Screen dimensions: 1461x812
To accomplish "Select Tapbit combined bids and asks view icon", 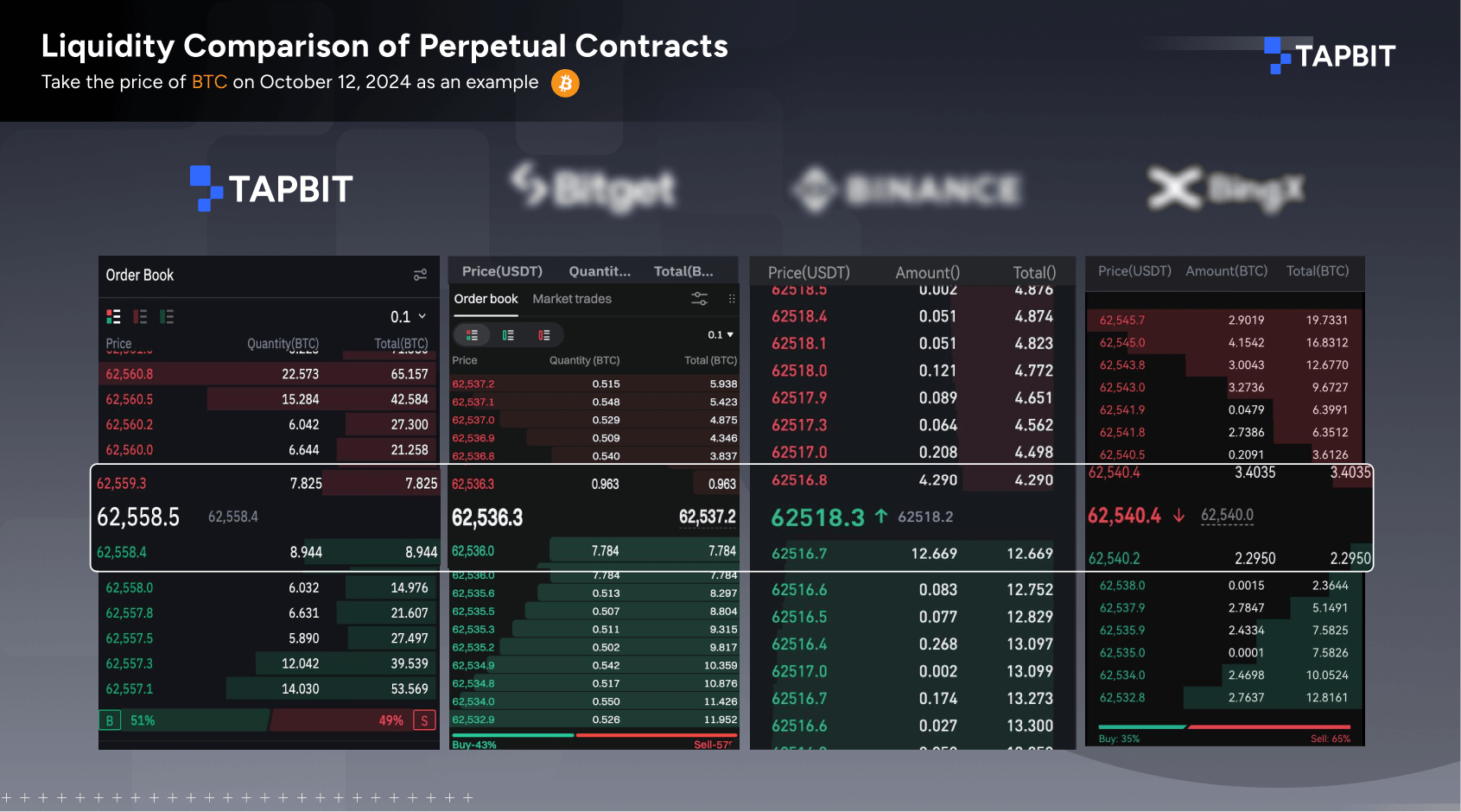I will click(113, 316).
